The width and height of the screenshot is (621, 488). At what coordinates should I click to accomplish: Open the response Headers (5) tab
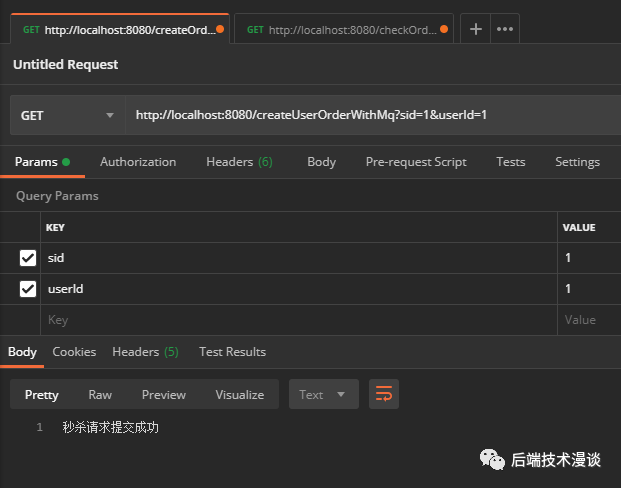pyautogui.click(x=145, y=352)
